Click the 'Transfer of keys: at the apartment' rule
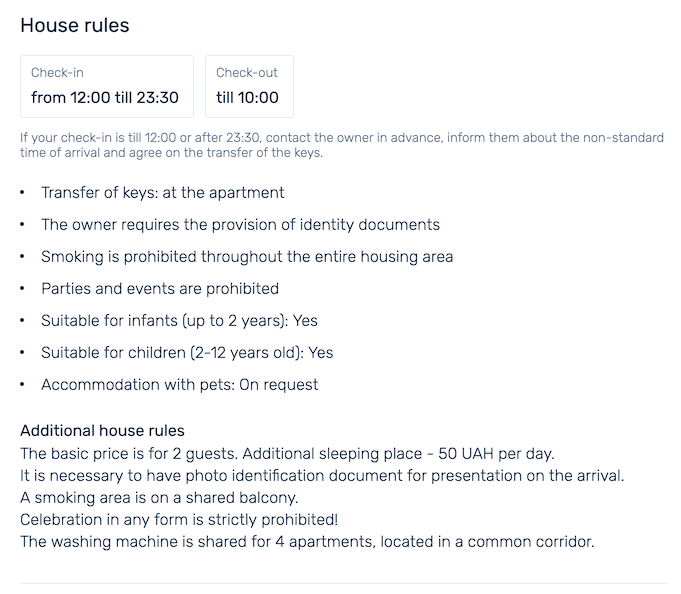Image resolution: width=681 pixels, height=594 pixels. coord(163,192)
